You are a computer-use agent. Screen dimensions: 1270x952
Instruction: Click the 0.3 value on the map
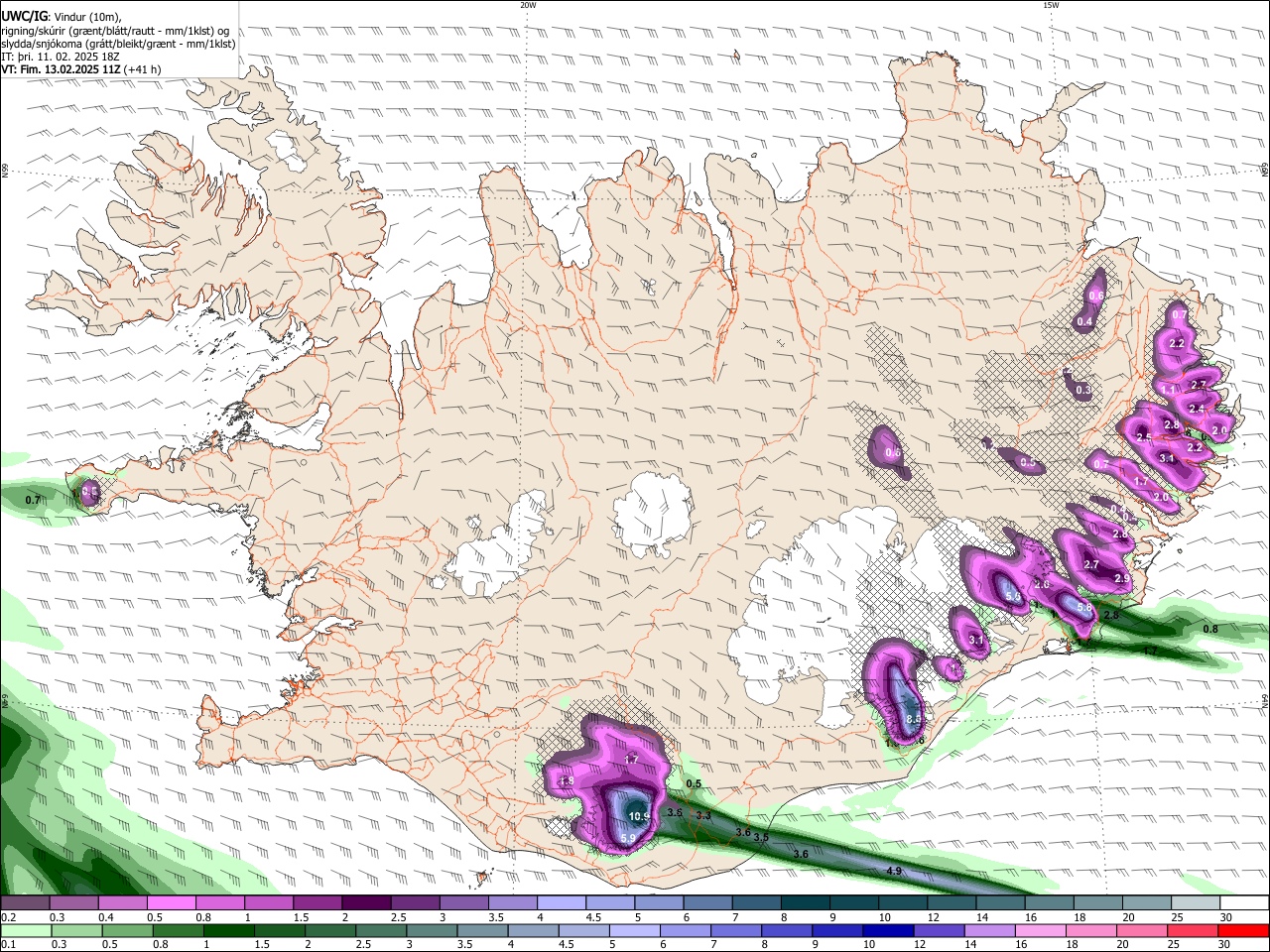(x=1083, y=390)
